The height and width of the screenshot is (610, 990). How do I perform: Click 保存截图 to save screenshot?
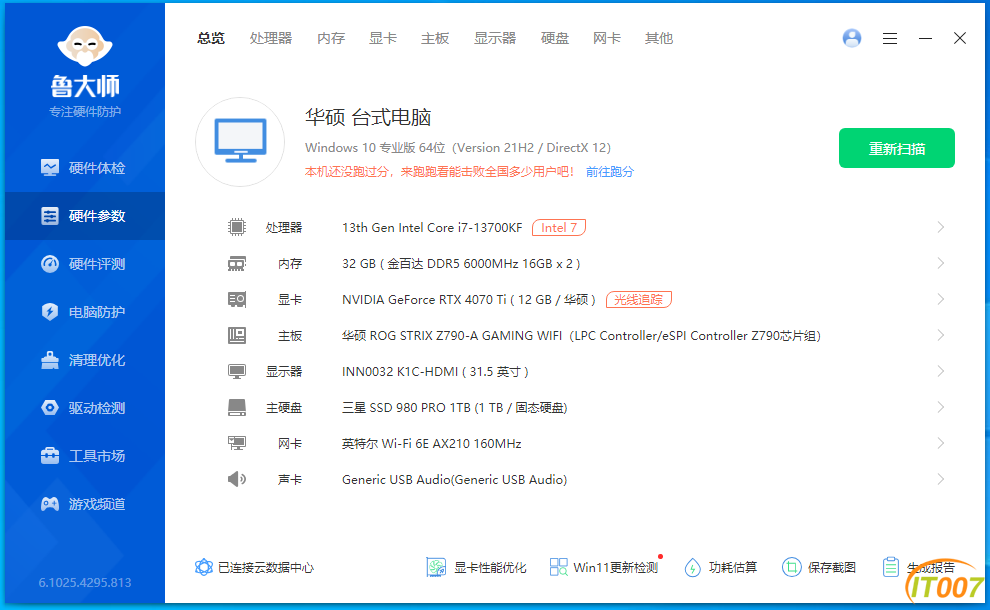pyautogui.click(x=819, y=568)
